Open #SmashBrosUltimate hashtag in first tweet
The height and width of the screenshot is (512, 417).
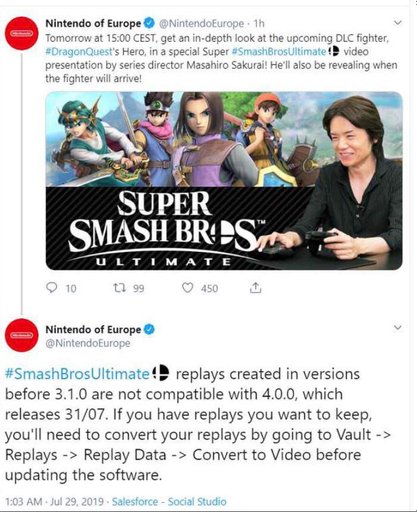point(279,52)
